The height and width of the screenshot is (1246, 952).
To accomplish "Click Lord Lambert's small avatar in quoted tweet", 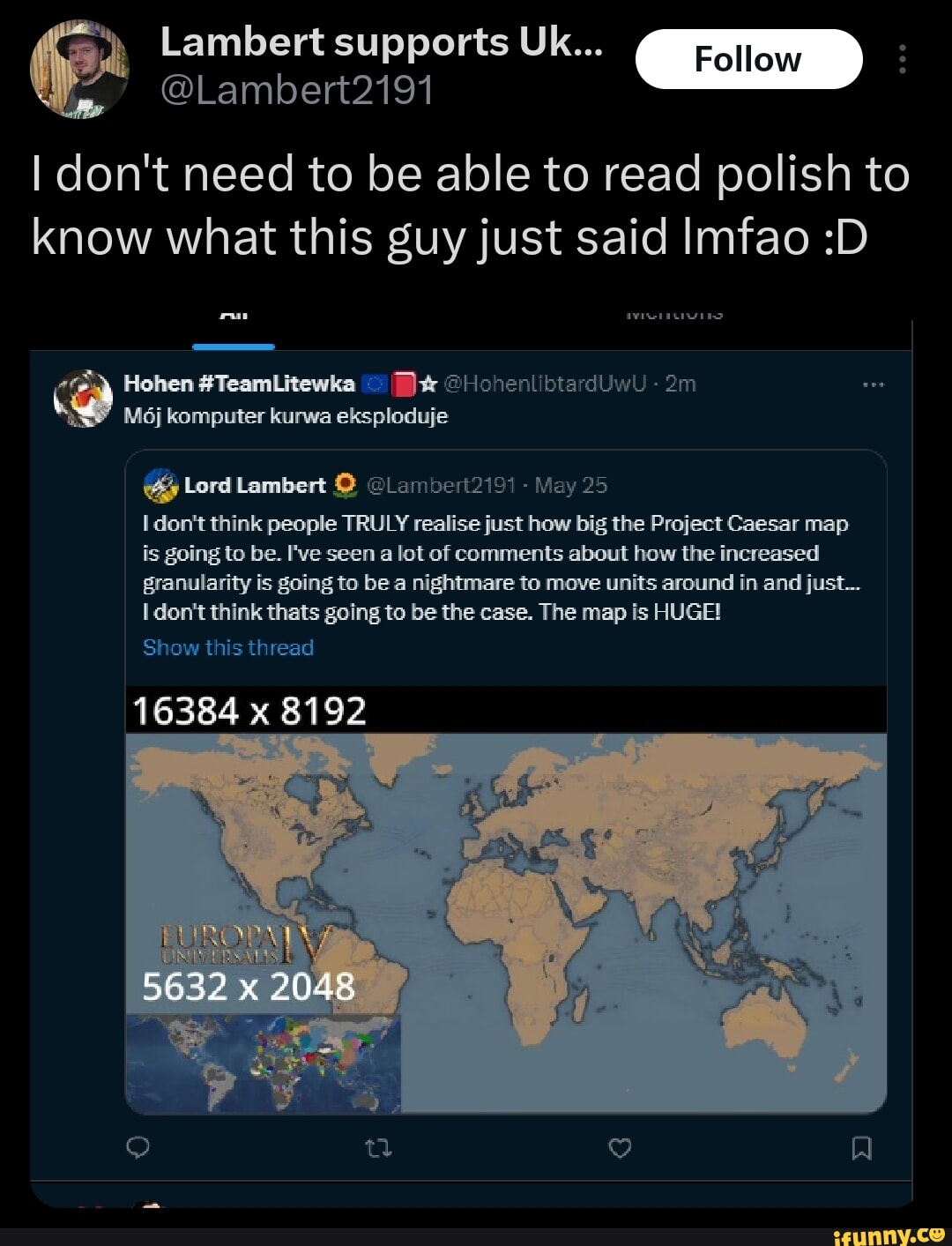I will pos(161,485).
